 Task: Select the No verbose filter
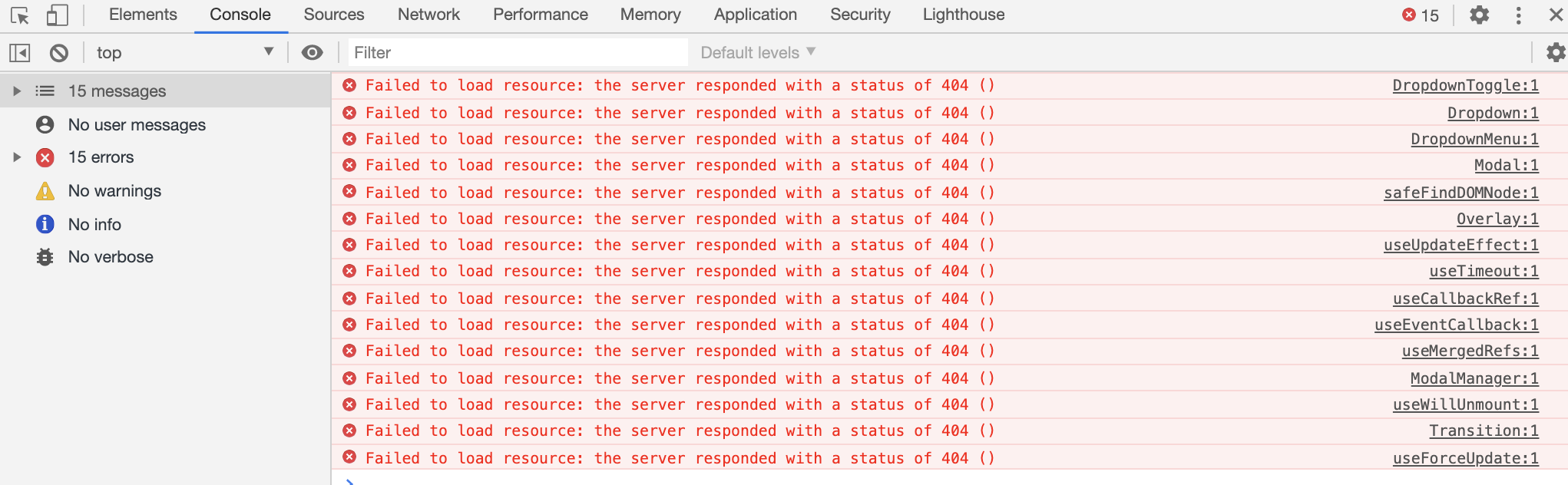111,256
